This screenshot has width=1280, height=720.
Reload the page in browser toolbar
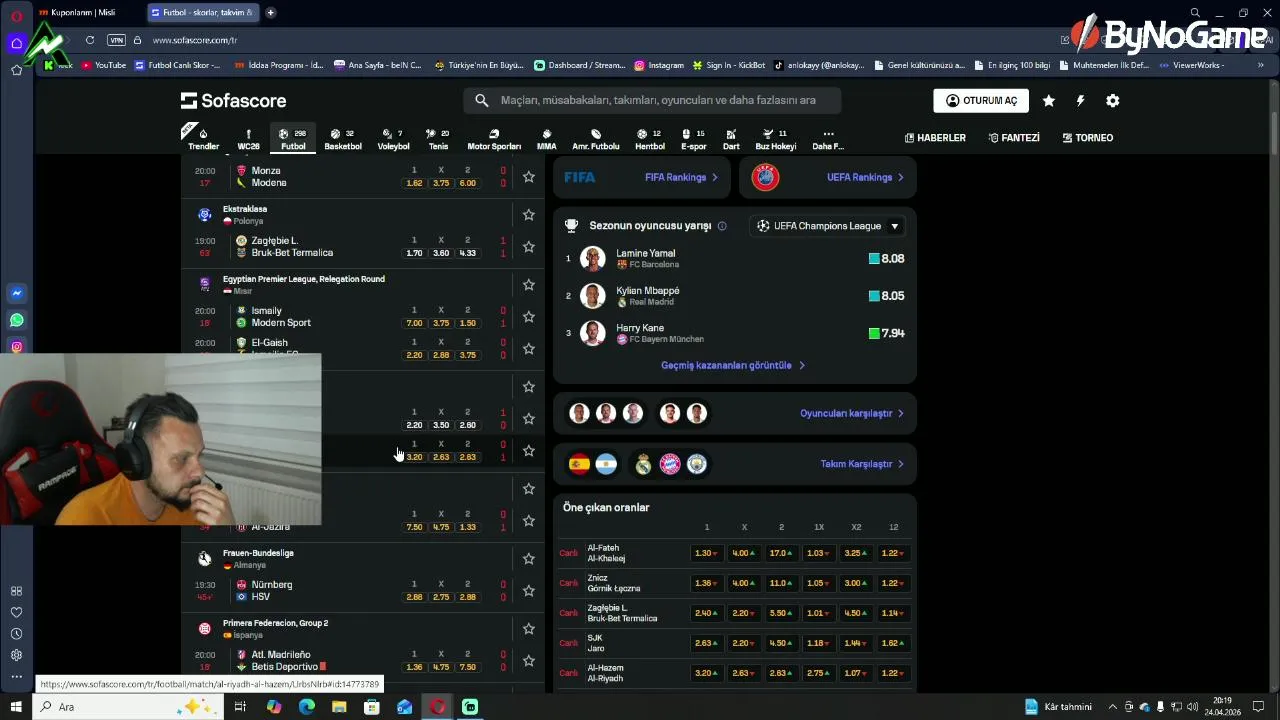(x=90, y=40)
